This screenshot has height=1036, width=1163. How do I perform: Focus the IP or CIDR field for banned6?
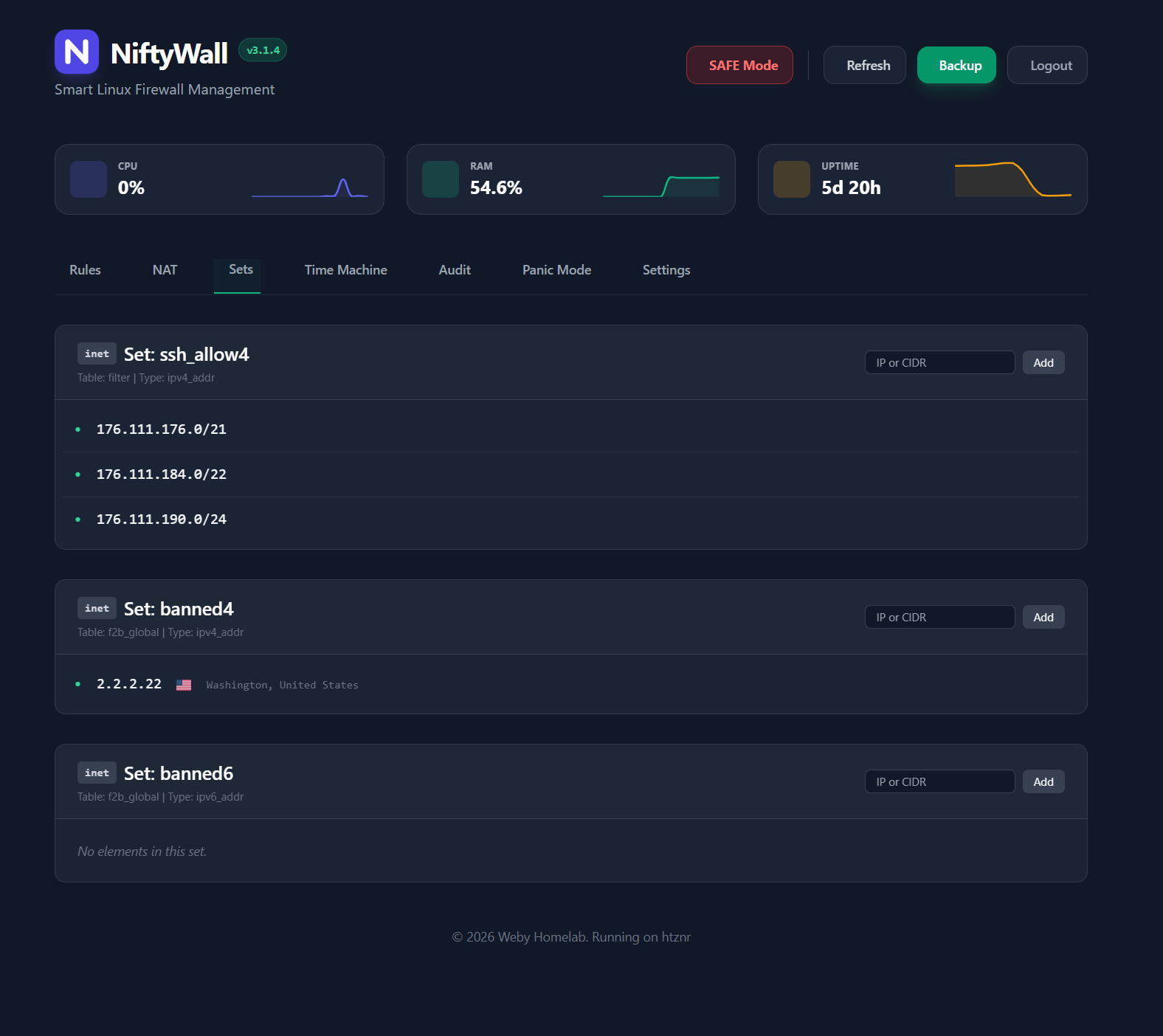coord(939,781)
